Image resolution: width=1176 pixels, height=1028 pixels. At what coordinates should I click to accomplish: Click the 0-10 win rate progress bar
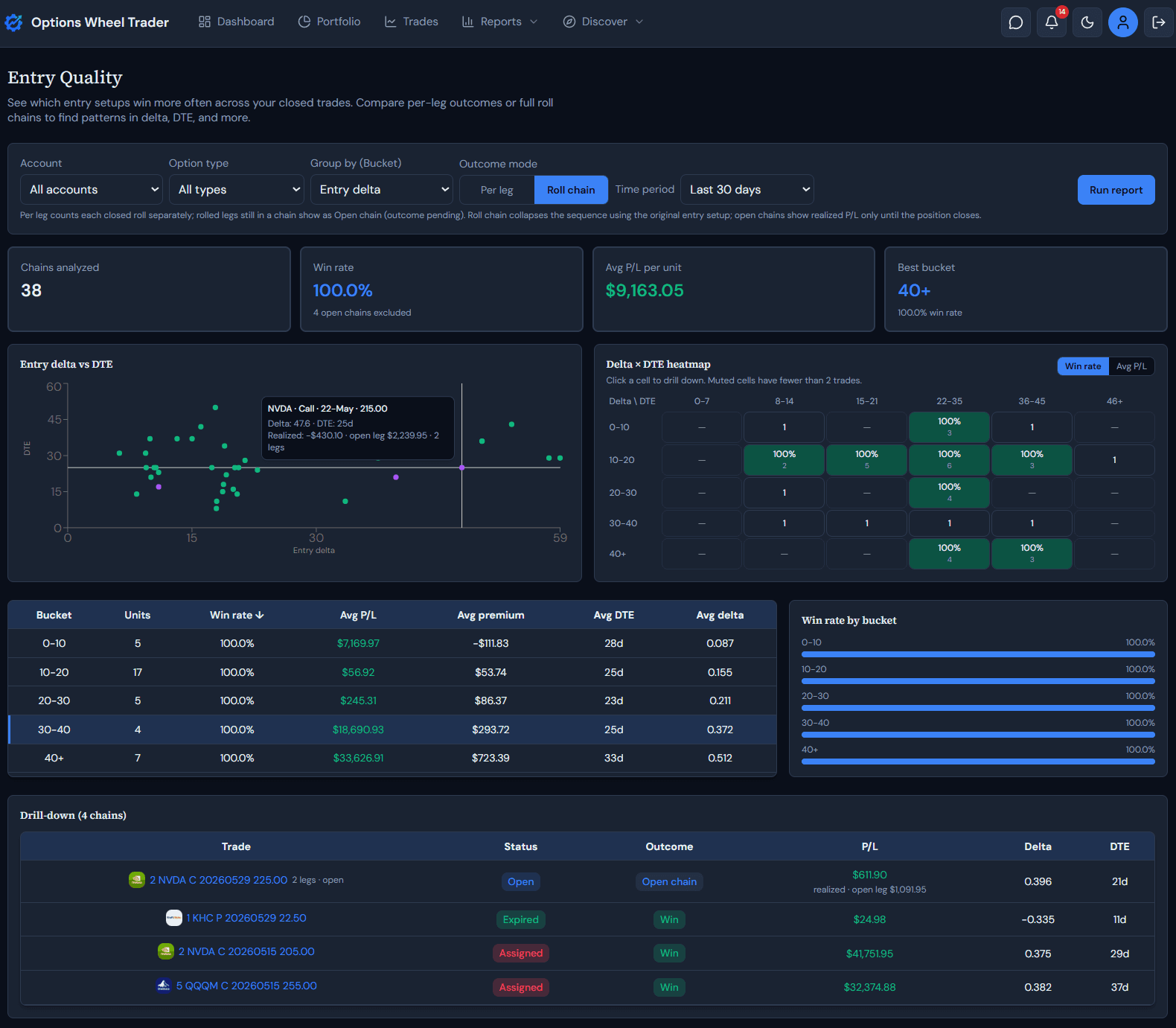point(978,654)
